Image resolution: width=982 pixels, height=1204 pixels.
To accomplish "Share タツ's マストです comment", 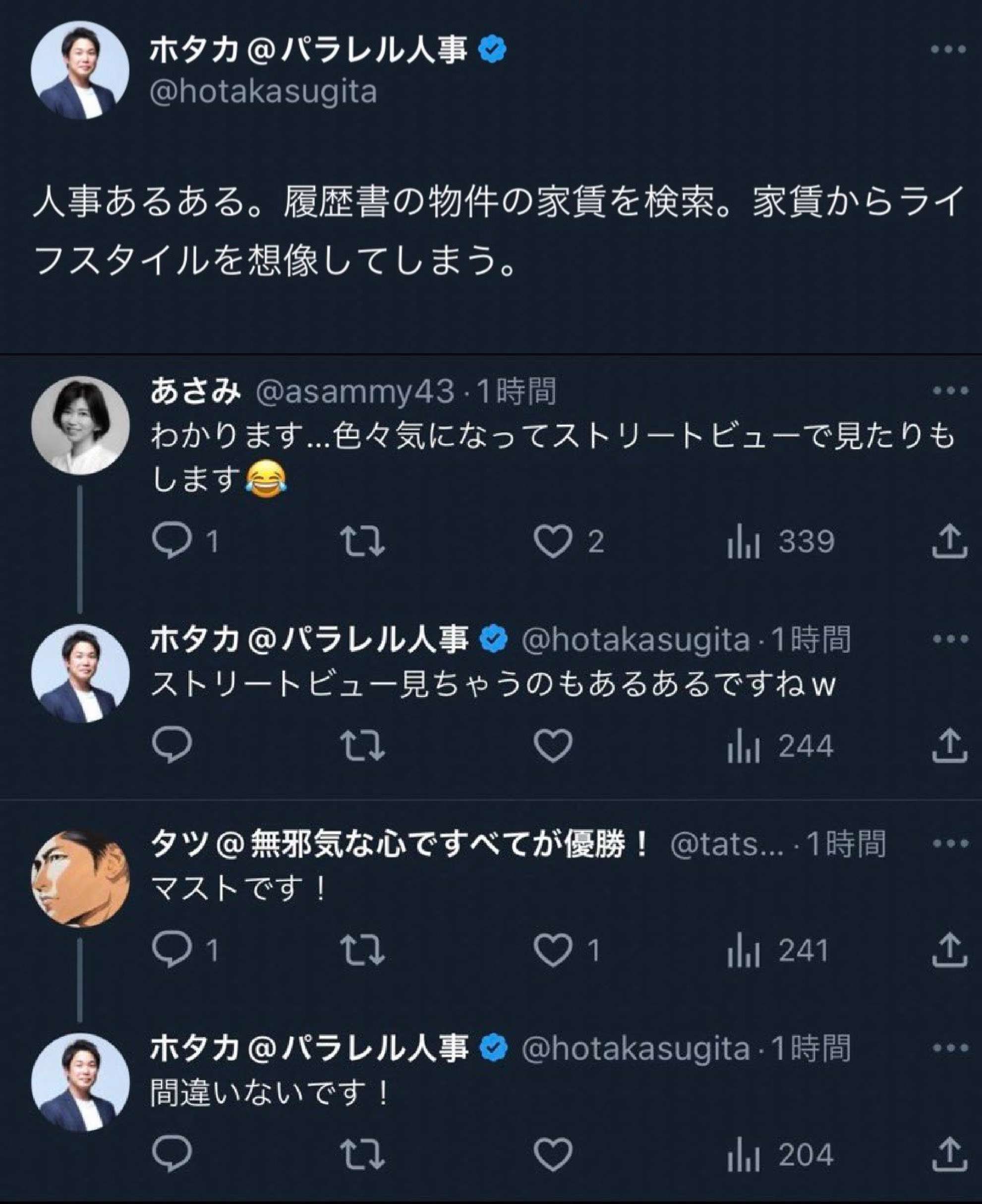I will point(949,950).
